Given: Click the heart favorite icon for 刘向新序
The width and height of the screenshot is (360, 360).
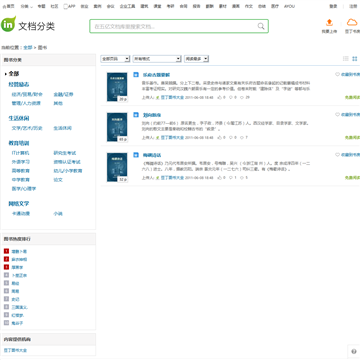Looking at the screenshot, I should tap(337, 115).
